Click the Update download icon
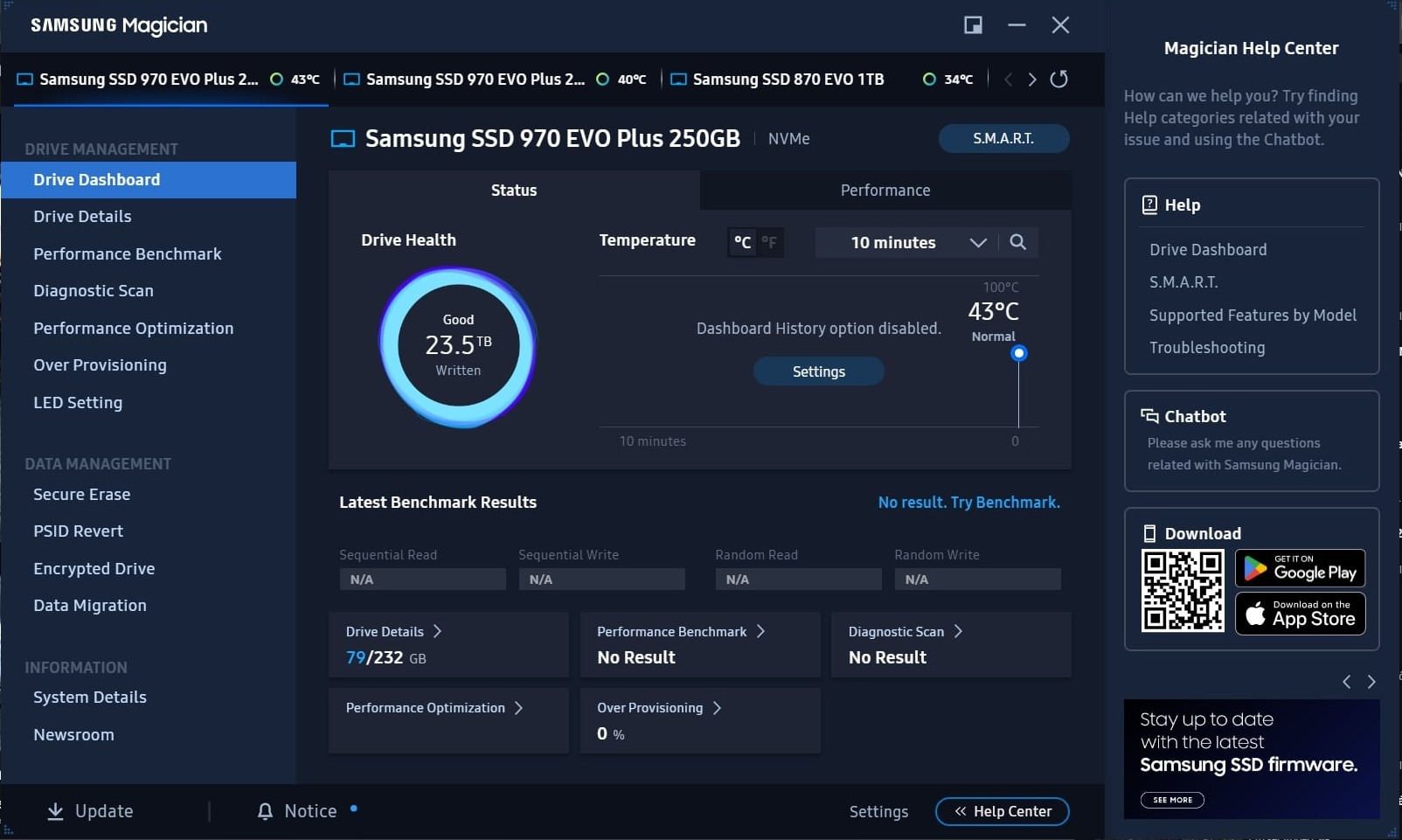1402x840 pixels. tap(55, 812)
